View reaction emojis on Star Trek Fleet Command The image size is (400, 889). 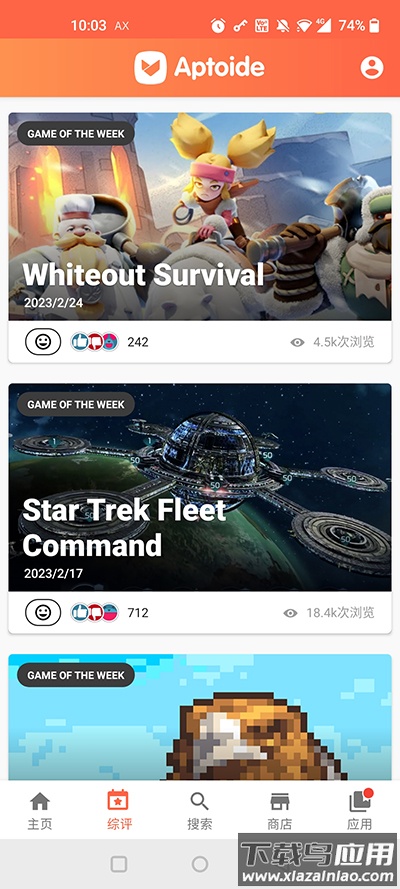pos(95,612)
